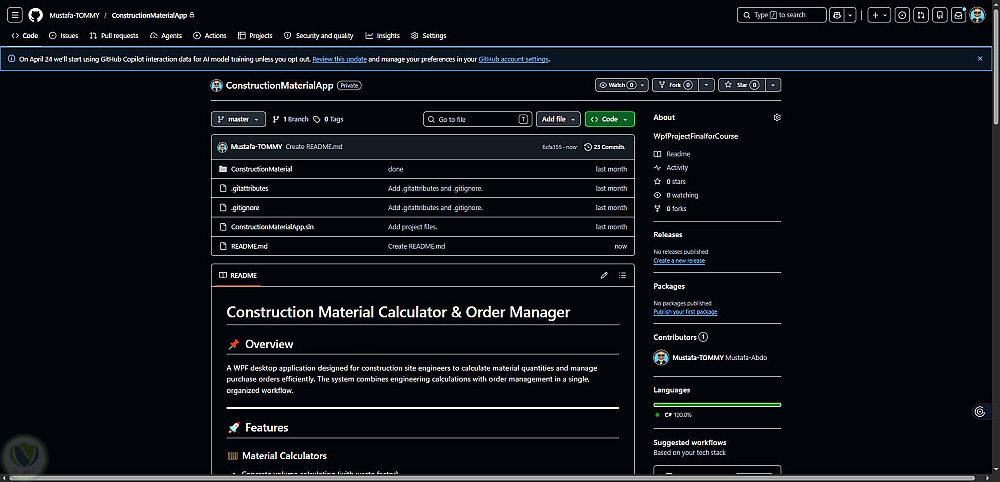
Task: Dismiss the Copilot data training banner
Action: pos(980,59)
